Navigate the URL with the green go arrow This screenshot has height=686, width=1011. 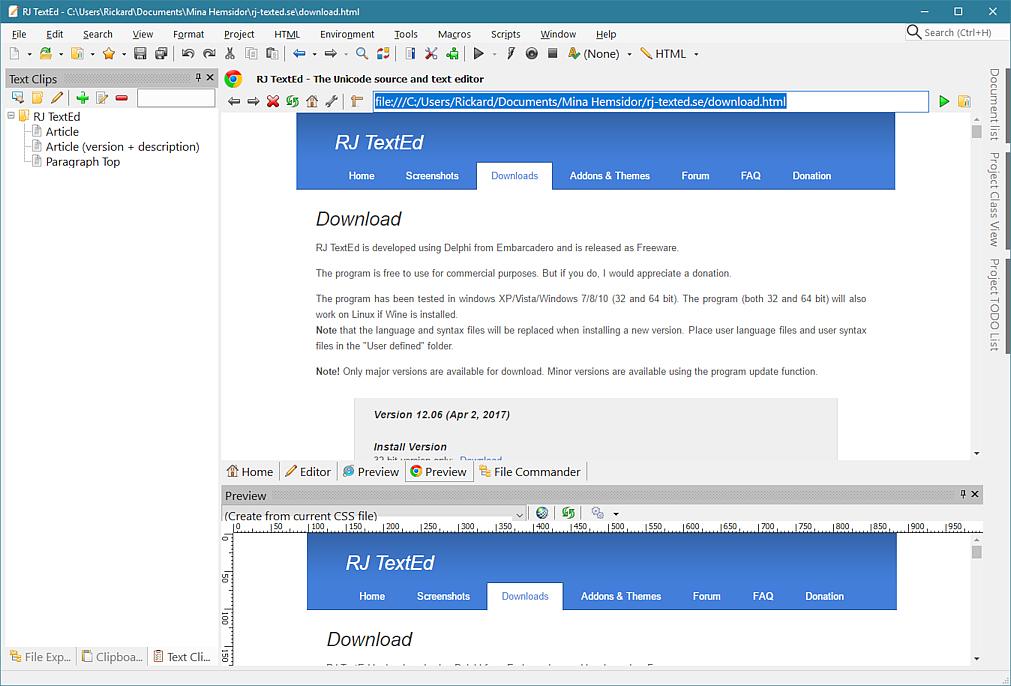944,101
